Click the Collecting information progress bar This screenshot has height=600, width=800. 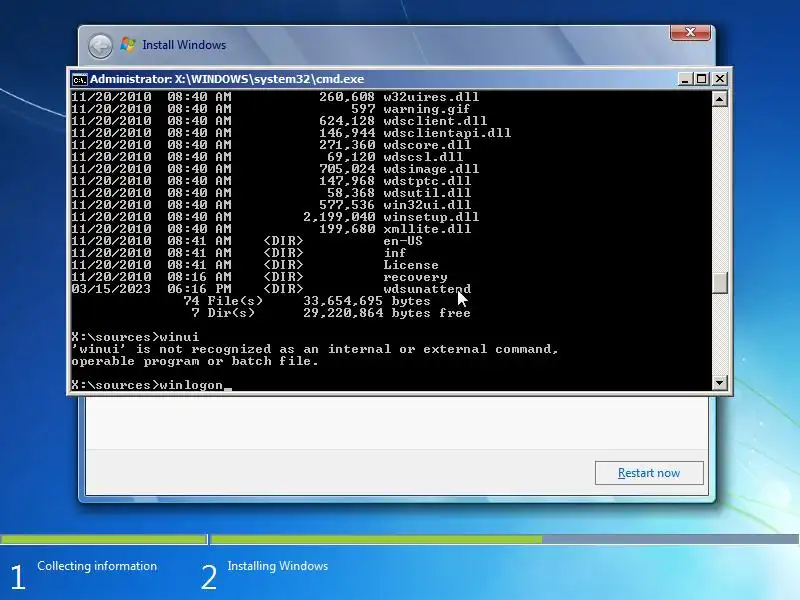coord(103,539)
